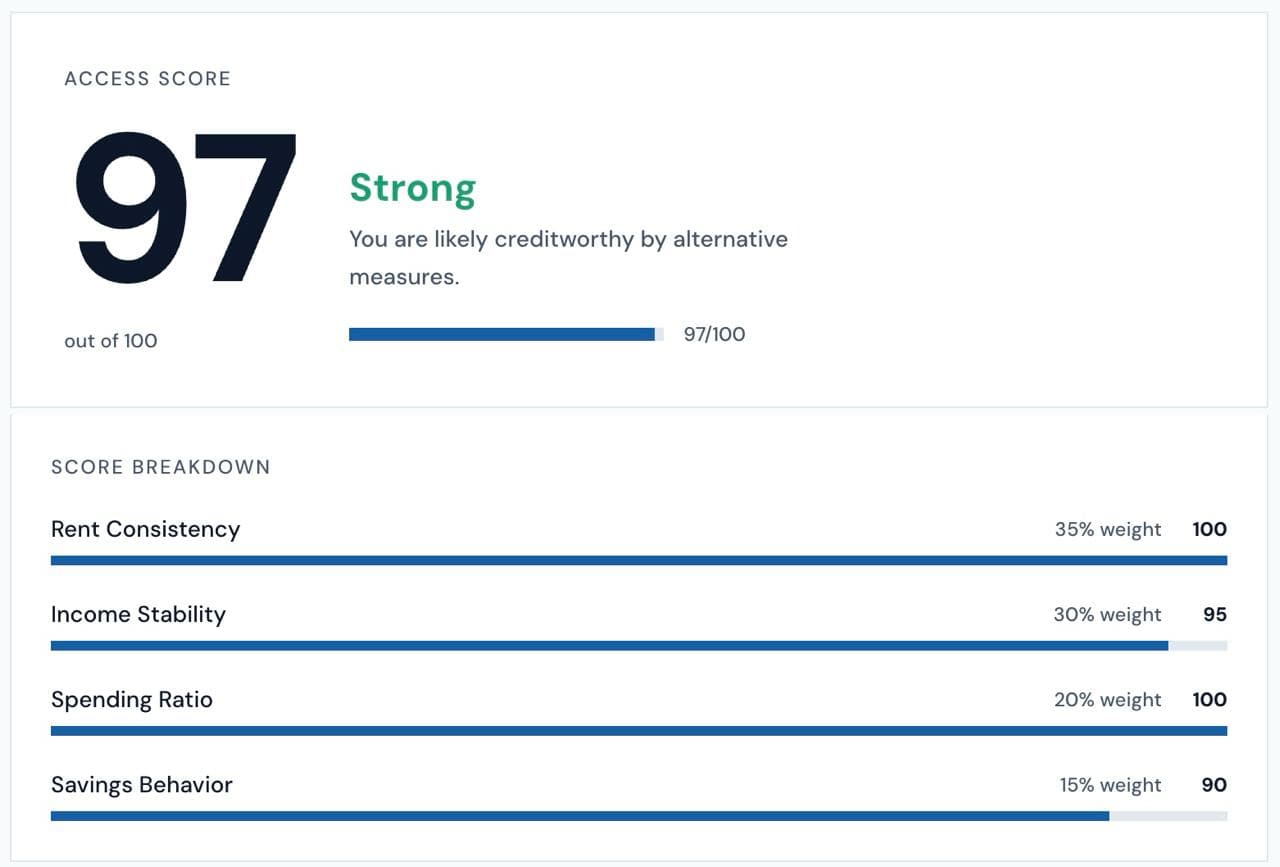
Task: Click the Income Stability row
Action: tap(138, 614)
